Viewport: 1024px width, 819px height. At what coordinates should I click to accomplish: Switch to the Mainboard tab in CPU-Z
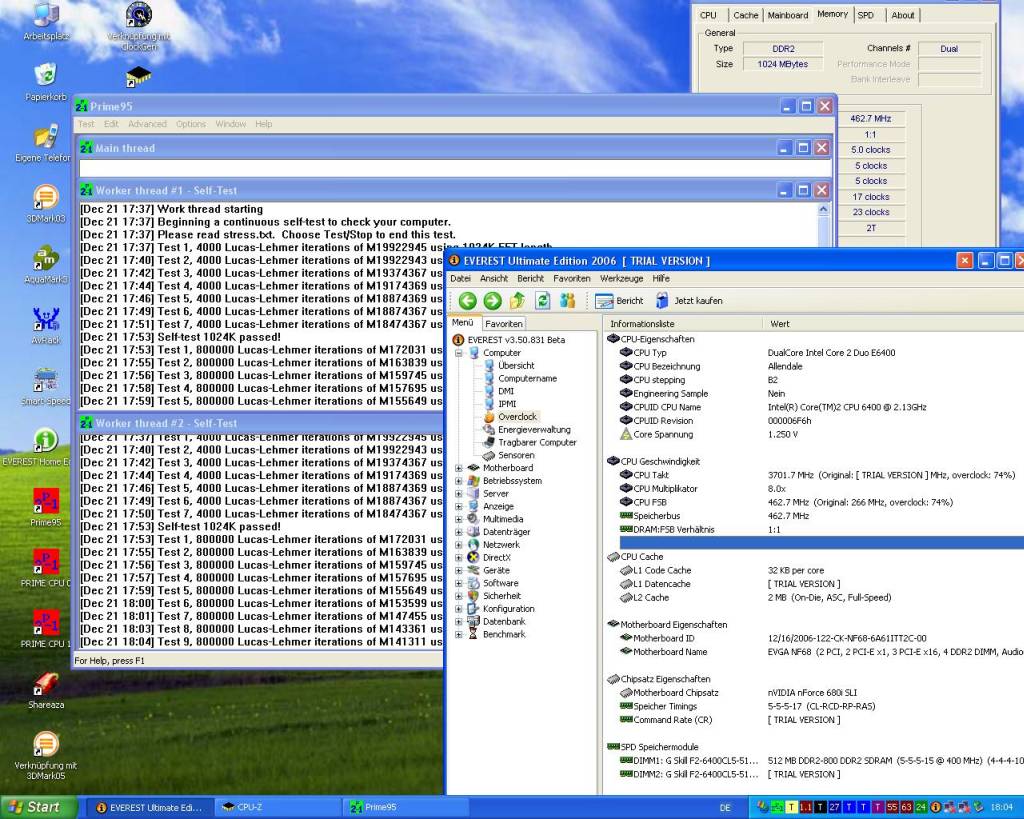[x=788, y=15]
